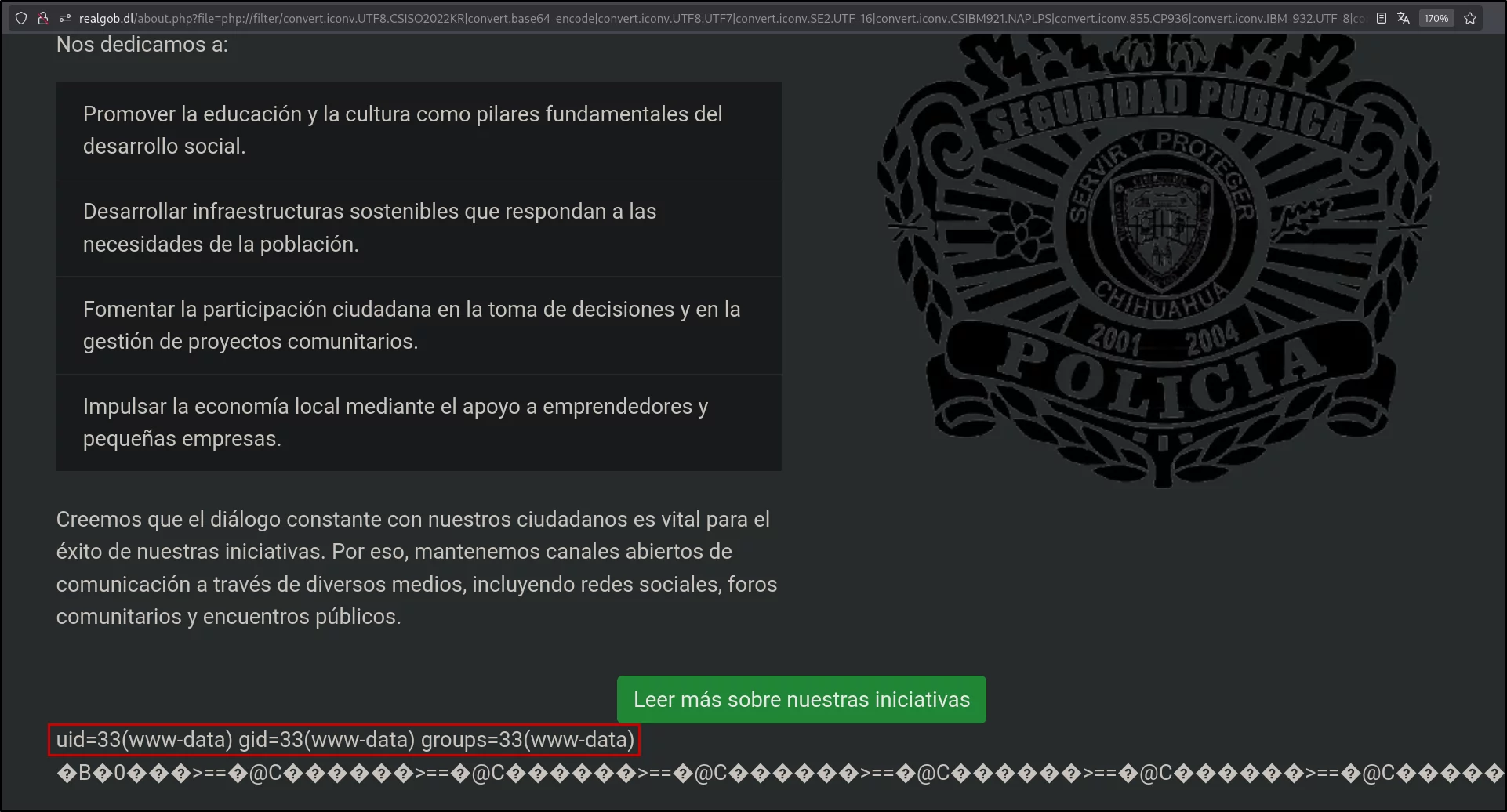Bookmark this page with the star icon

tap(1470, 18)
